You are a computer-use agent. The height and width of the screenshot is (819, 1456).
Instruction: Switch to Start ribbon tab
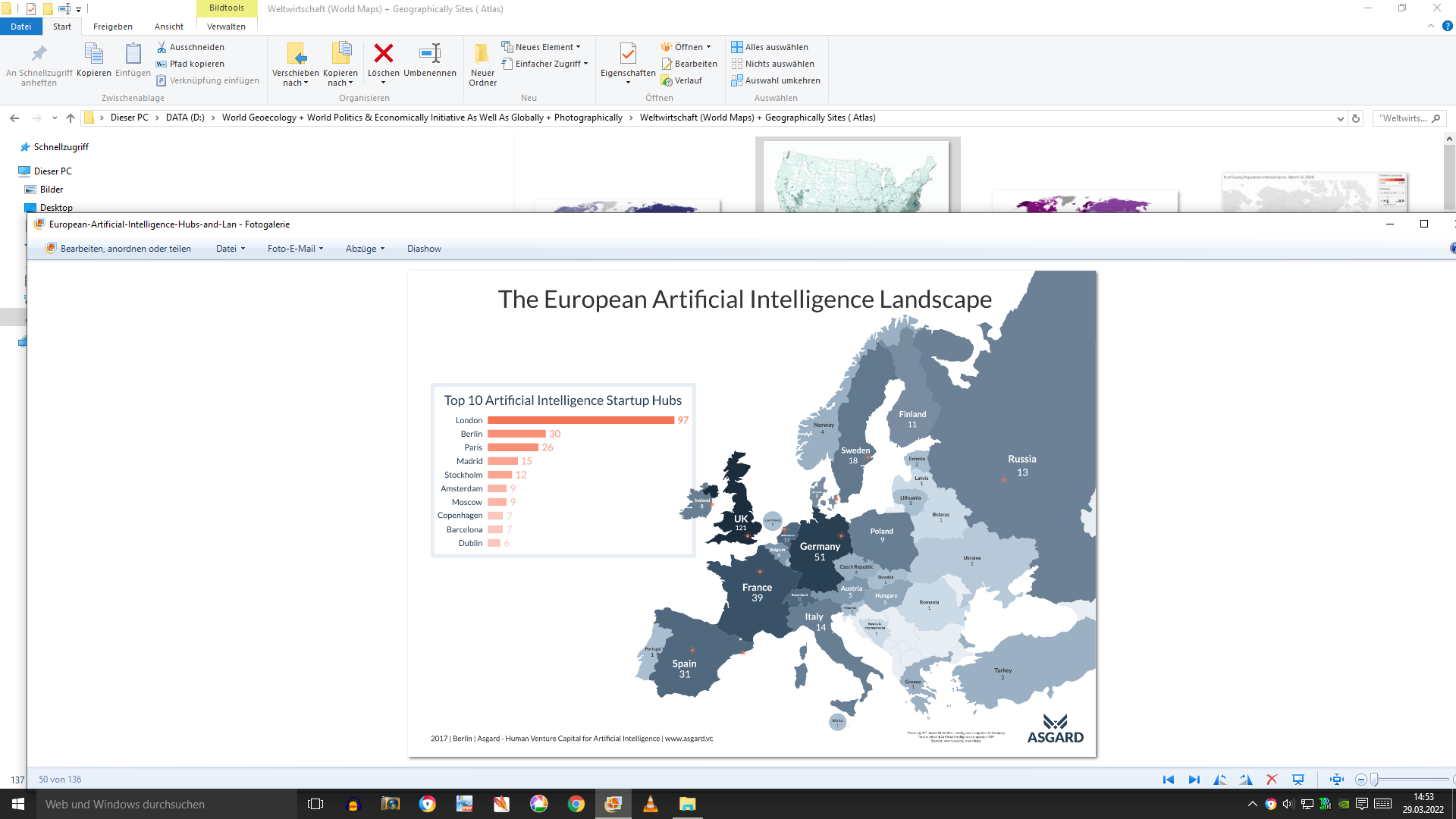click(x=62, y=27)
